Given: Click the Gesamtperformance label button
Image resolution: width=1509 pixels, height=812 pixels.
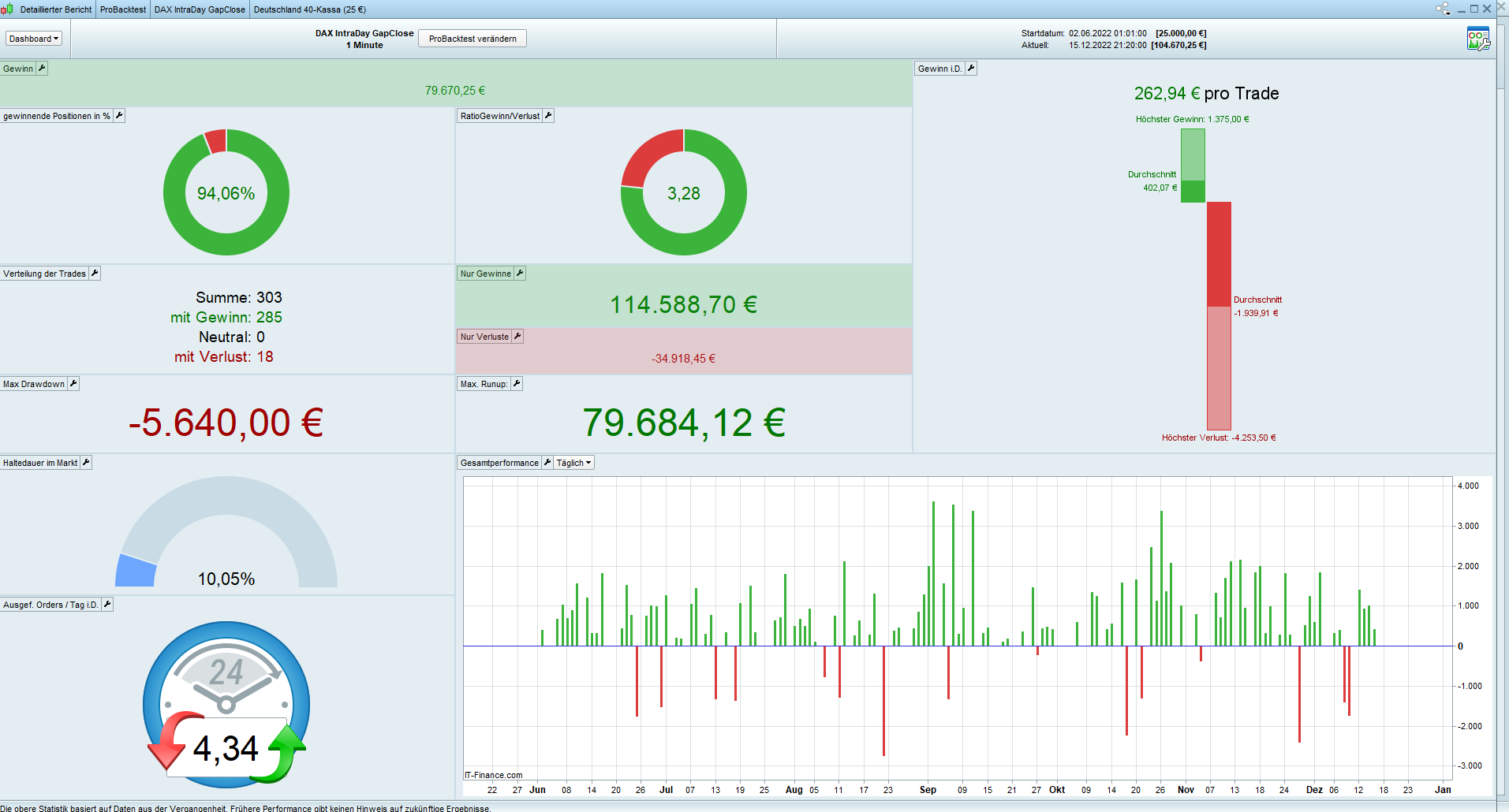Looking at the screenshot, I should click(499, 463).
